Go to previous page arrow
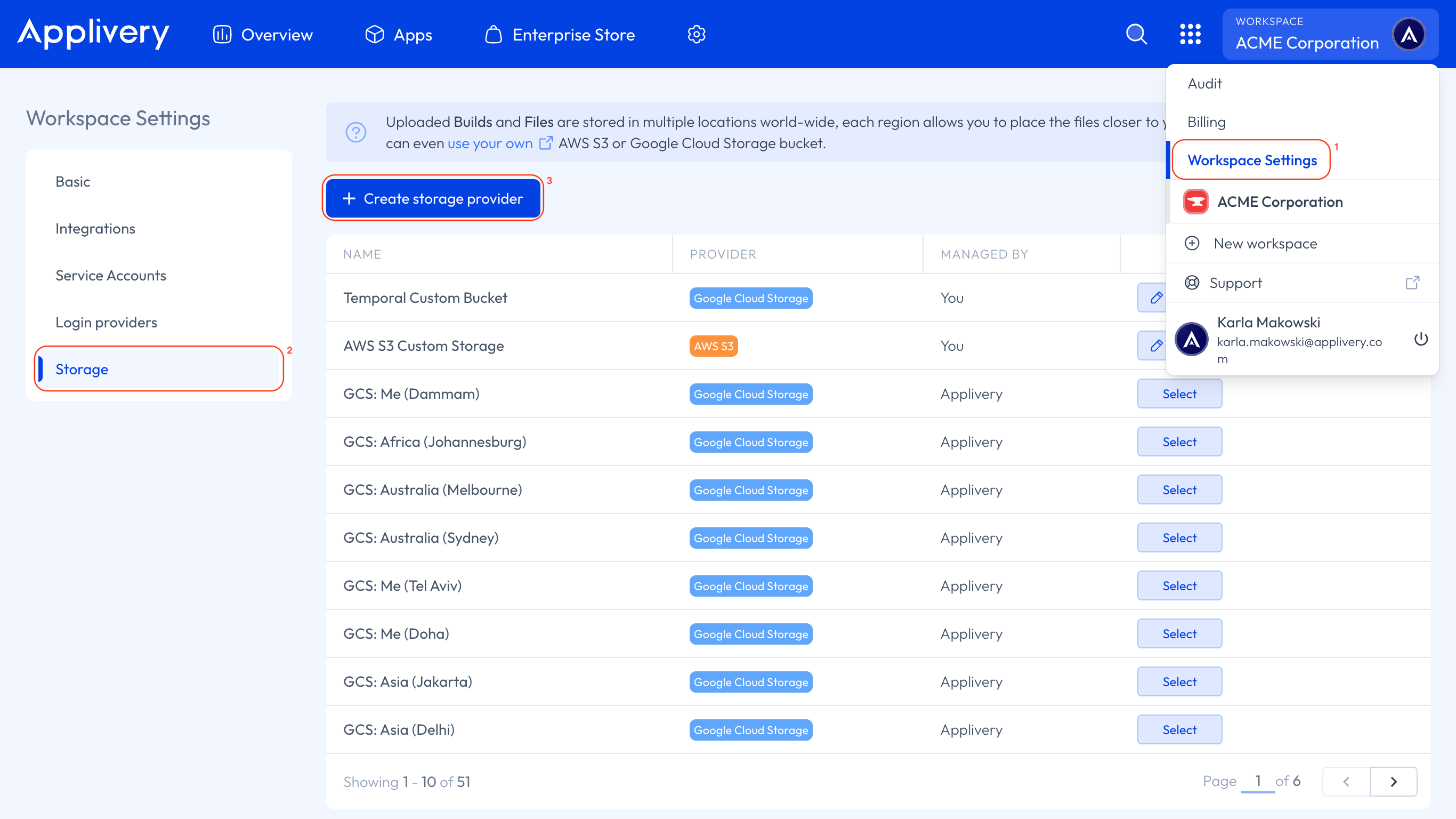 (x=1346, y=782)
